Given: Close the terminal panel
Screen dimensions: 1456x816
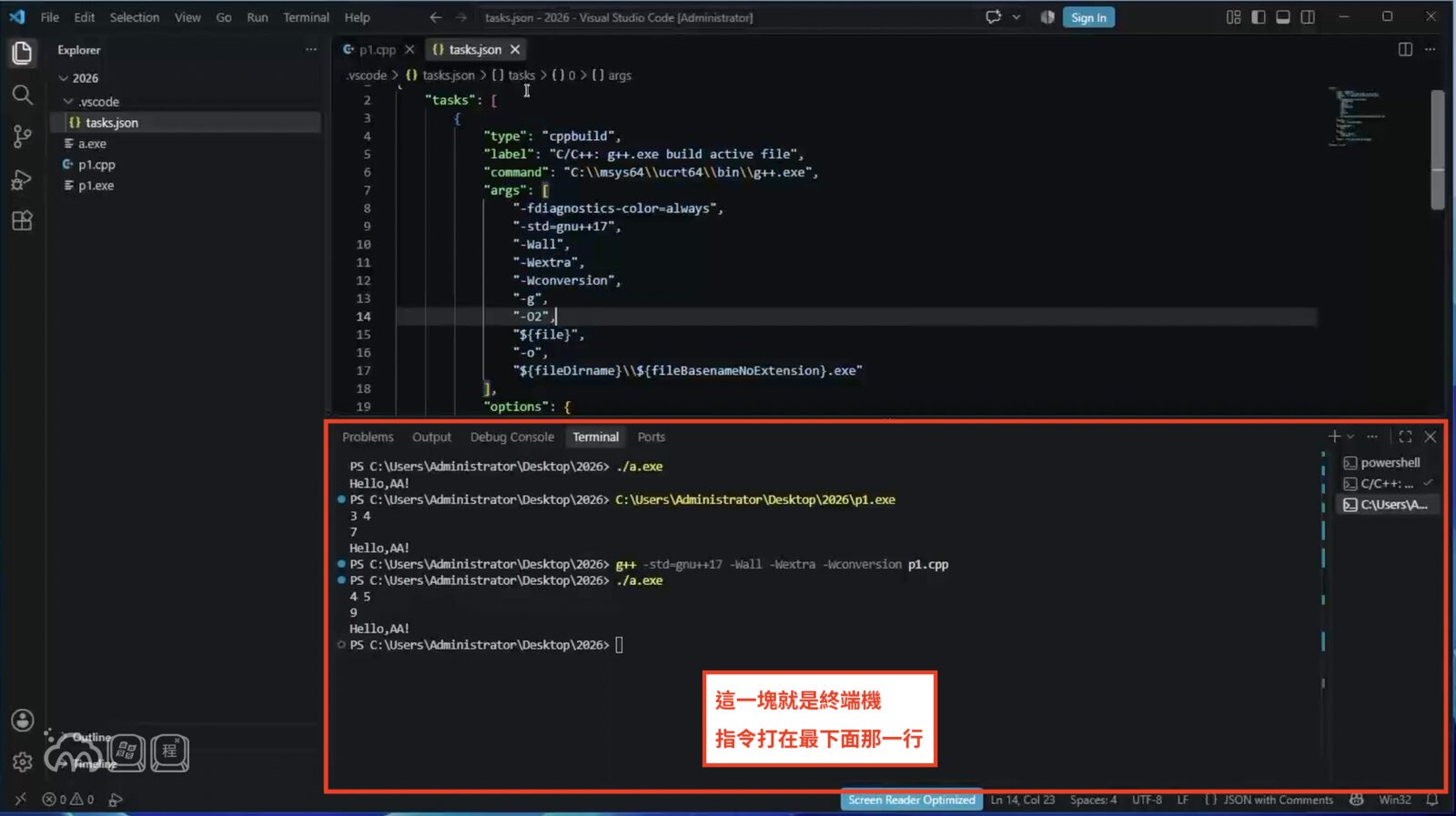Looking at the screenshot, I should coord(1430,437).
